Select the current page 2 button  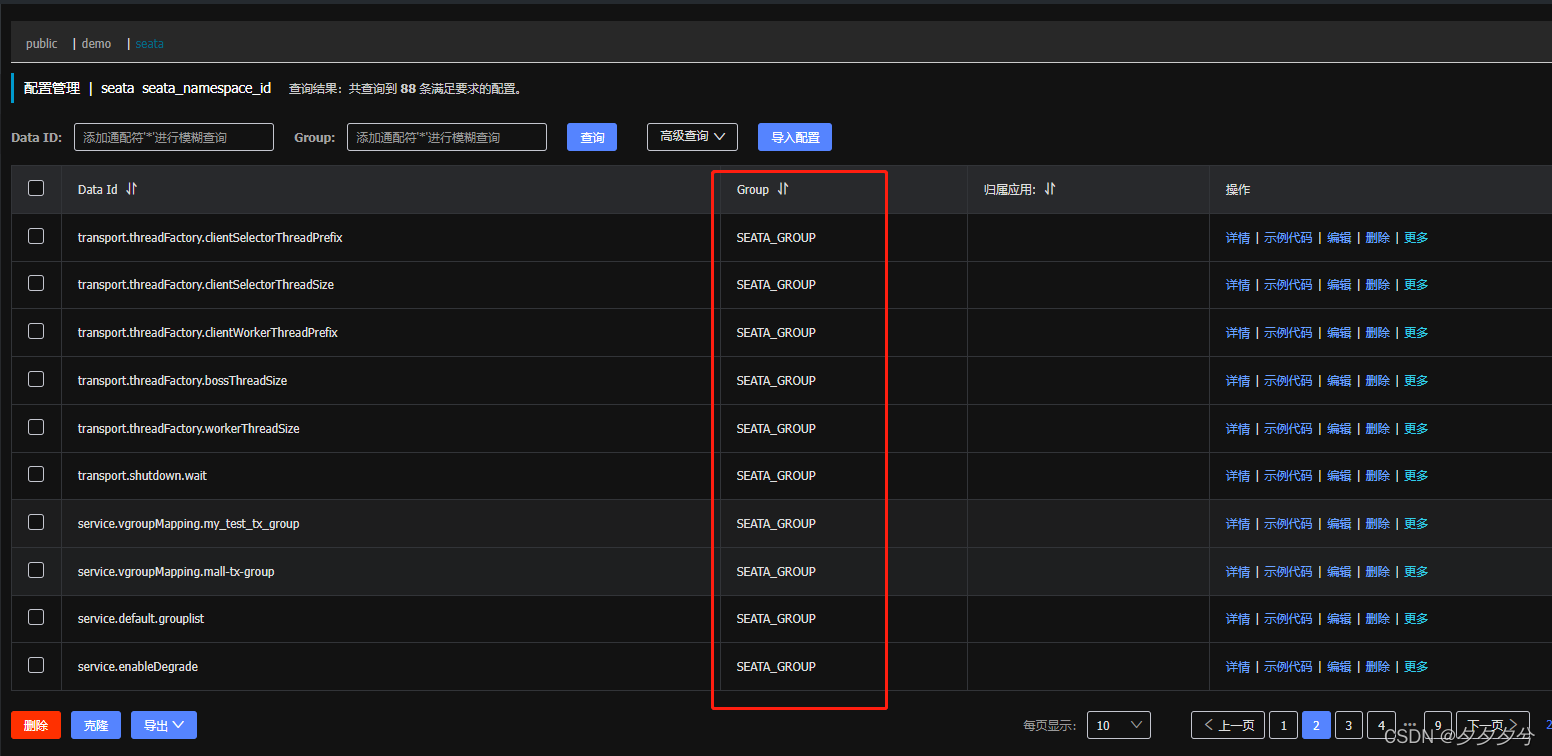point(1316,725)
